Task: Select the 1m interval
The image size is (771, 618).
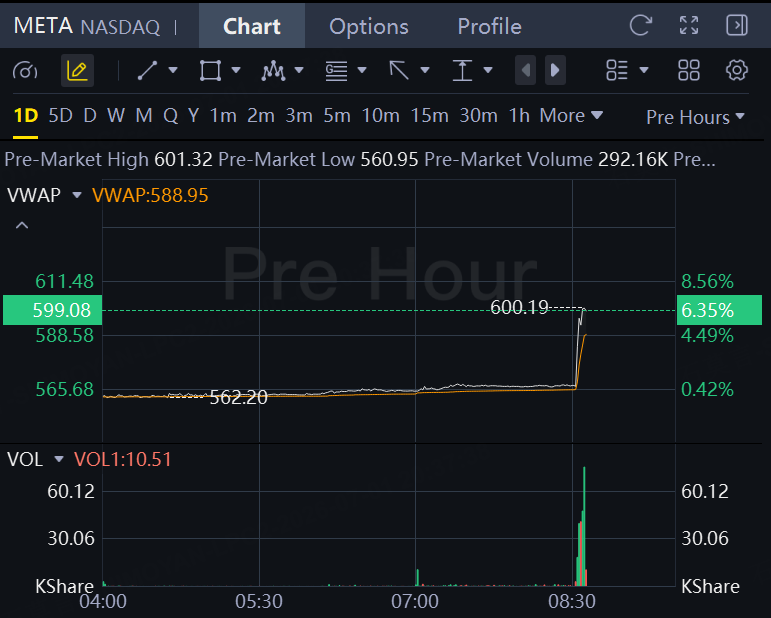Action: pos(223,116)
